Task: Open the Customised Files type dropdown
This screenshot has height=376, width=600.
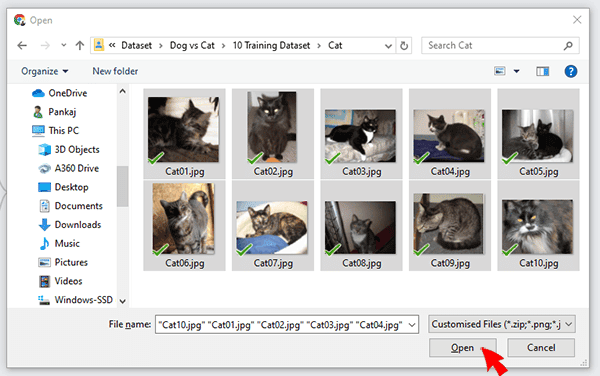Action: 502,324
